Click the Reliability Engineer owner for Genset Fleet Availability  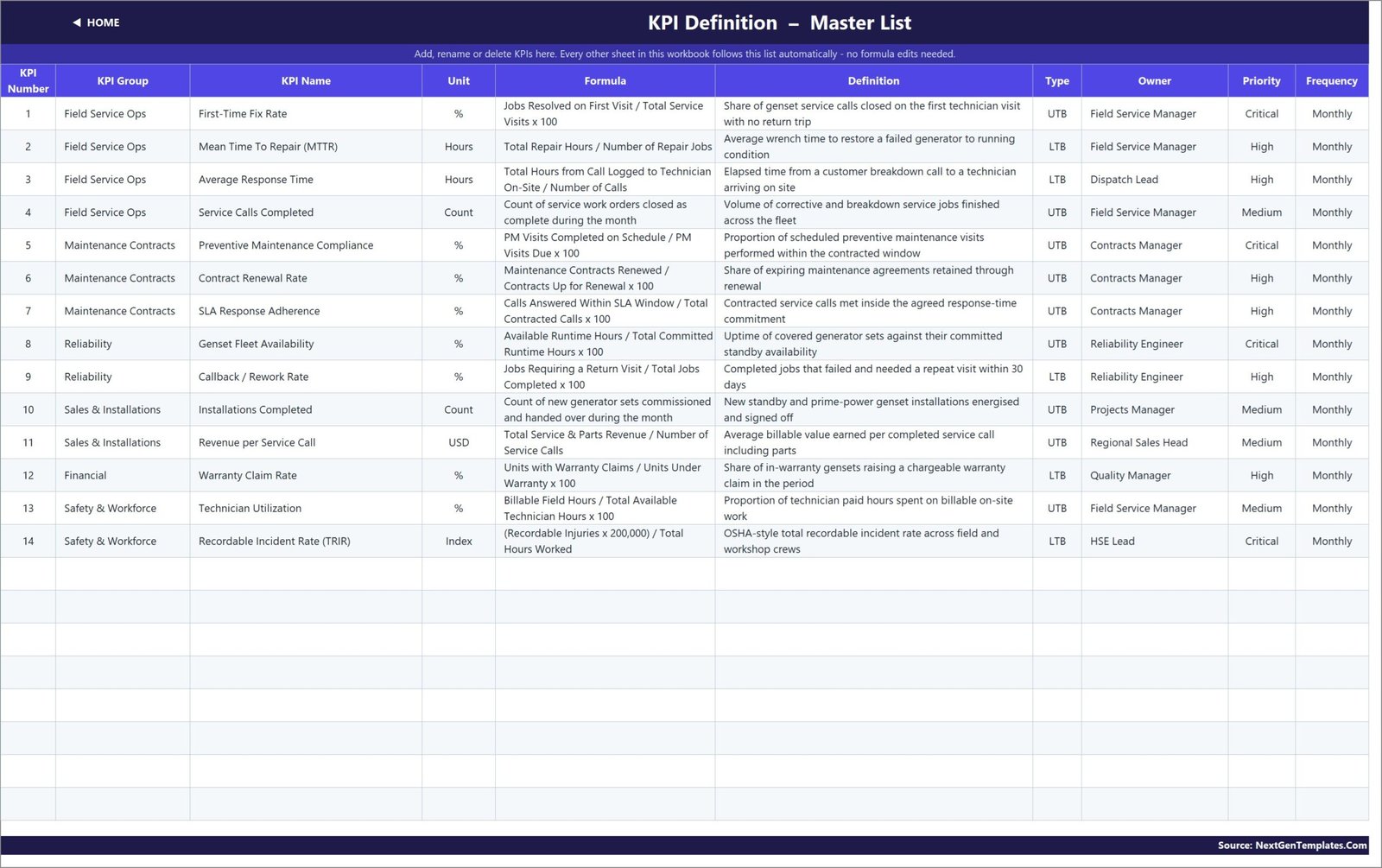coord(1155,344)
